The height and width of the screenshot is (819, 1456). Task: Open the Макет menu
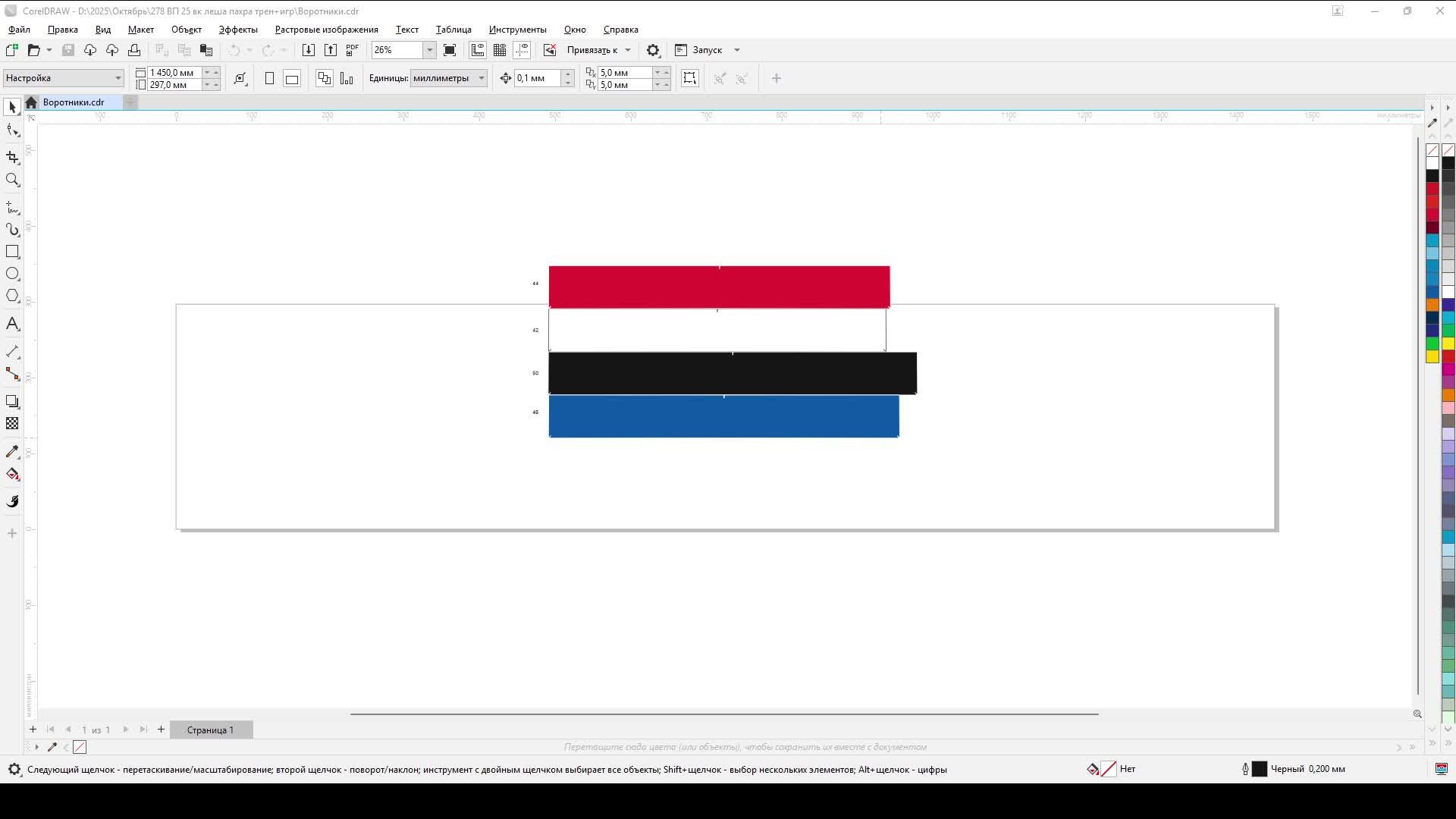(141, 30)
